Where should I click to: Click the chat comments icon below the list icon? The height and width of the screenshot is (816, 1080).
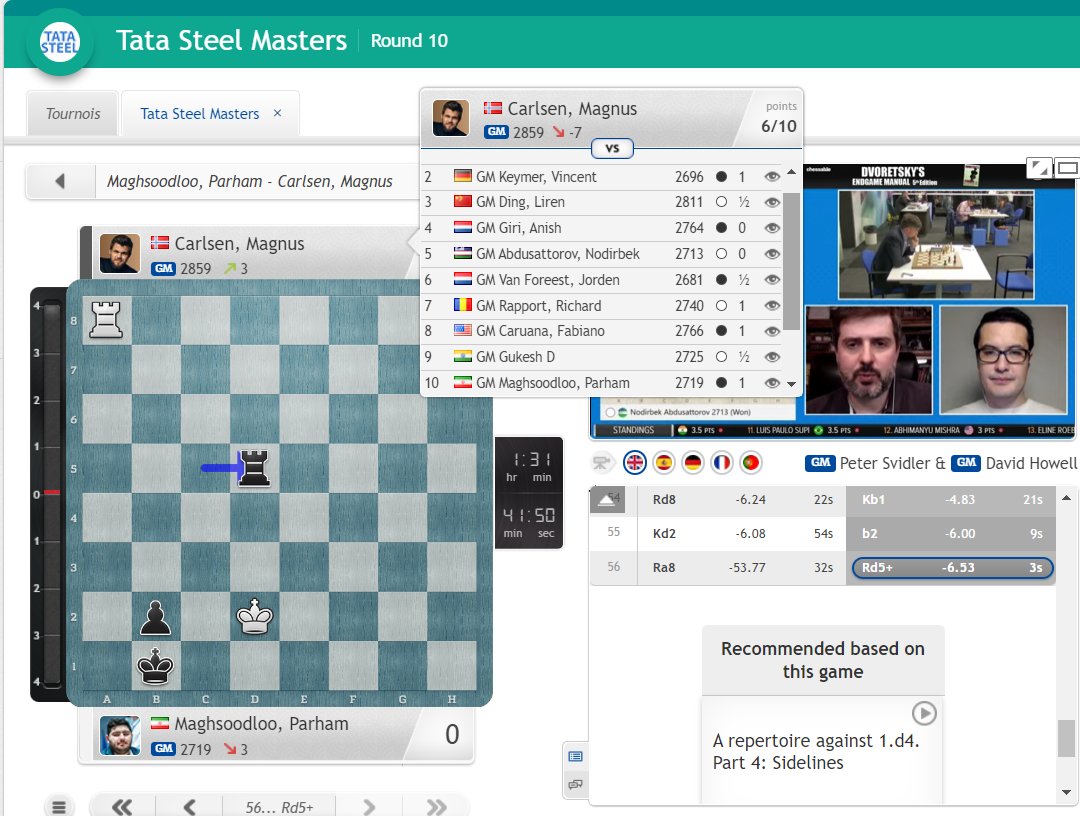point(575,784)
